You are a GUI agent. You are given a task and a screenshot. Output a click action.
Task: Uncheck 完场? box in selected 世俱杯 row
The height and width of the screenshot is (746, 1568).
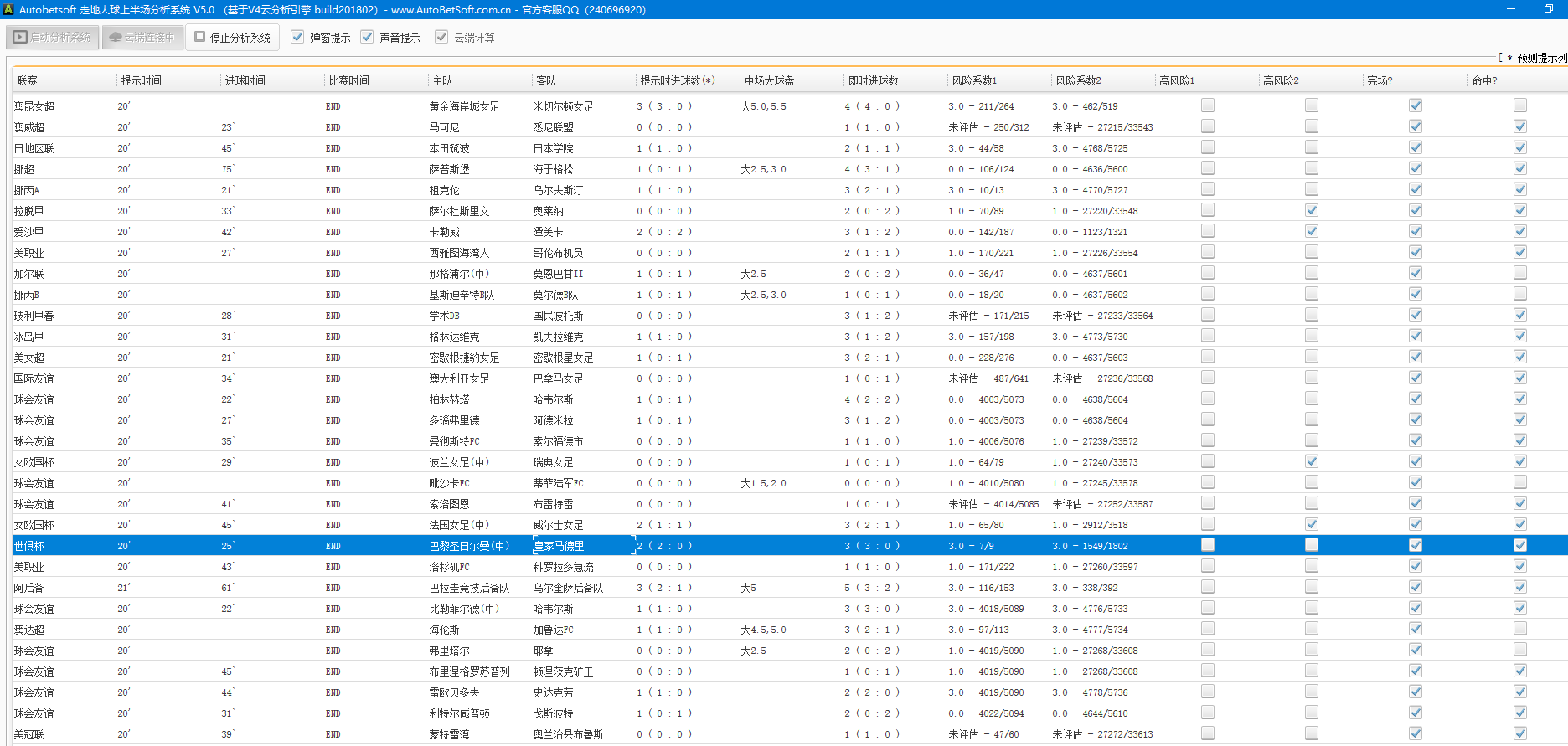point(1416,545)
